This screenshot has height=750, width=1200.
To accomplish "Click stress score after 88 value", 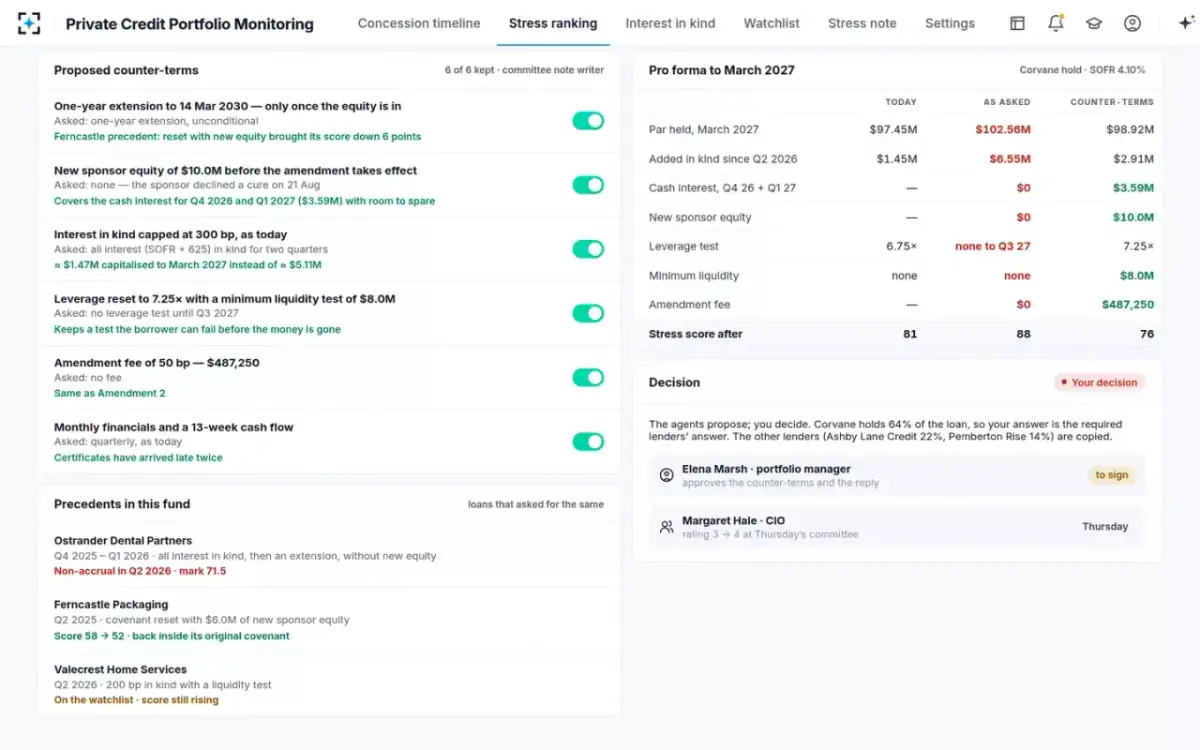I will pos(1023,334).
